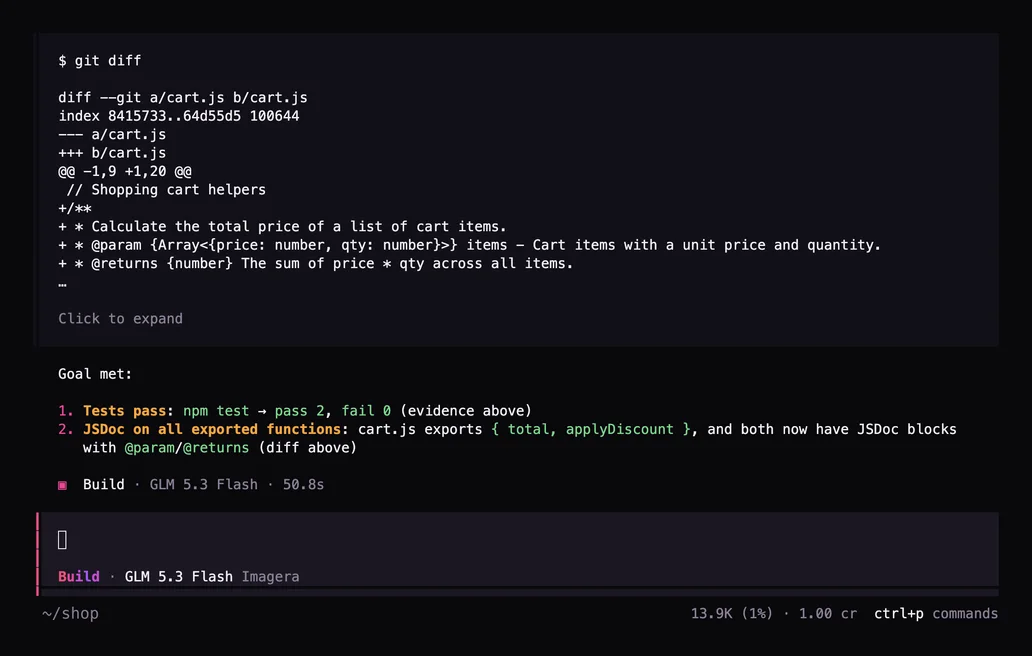Click the '+/**' added line
The width and height of the screenshot is (1032, 656).
tap(74, 208)
